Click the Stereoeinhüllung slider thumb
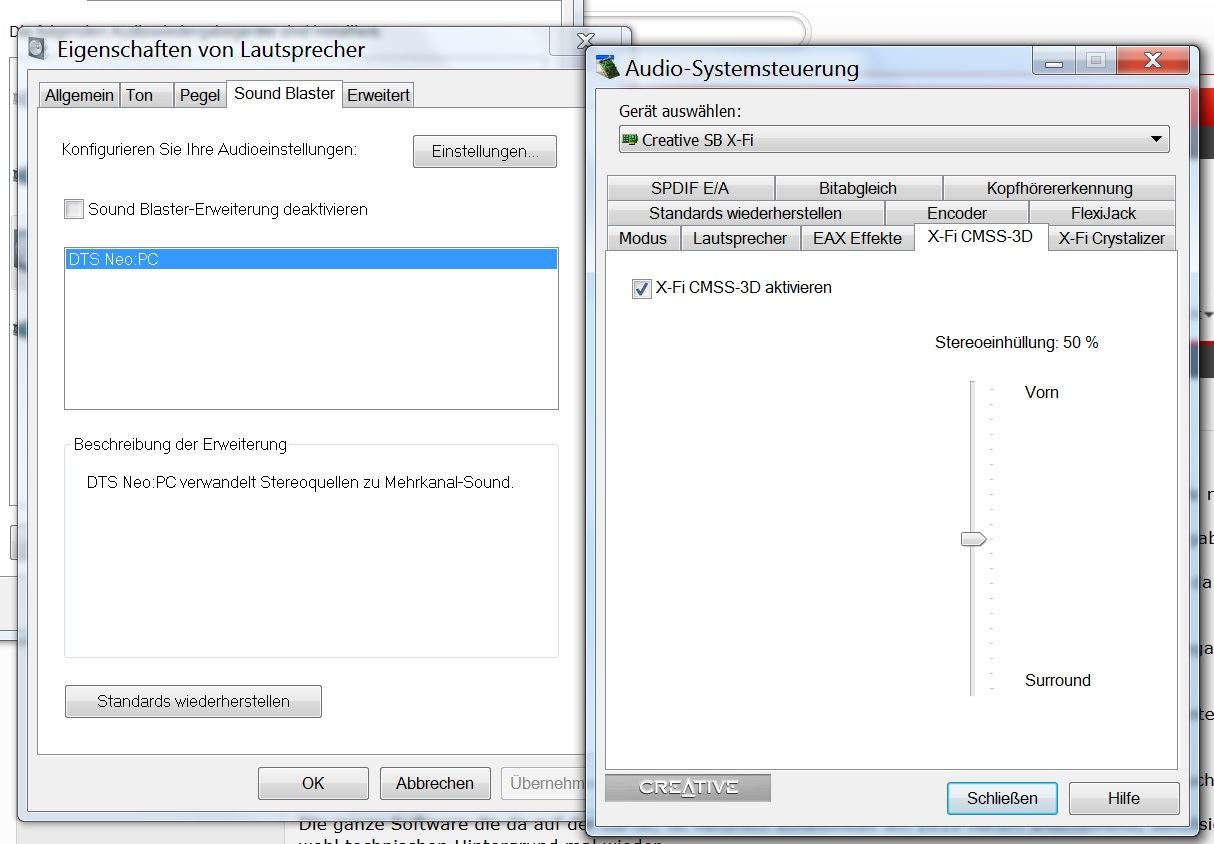The width and height of the screenshot is (1214, 844). 973,539
